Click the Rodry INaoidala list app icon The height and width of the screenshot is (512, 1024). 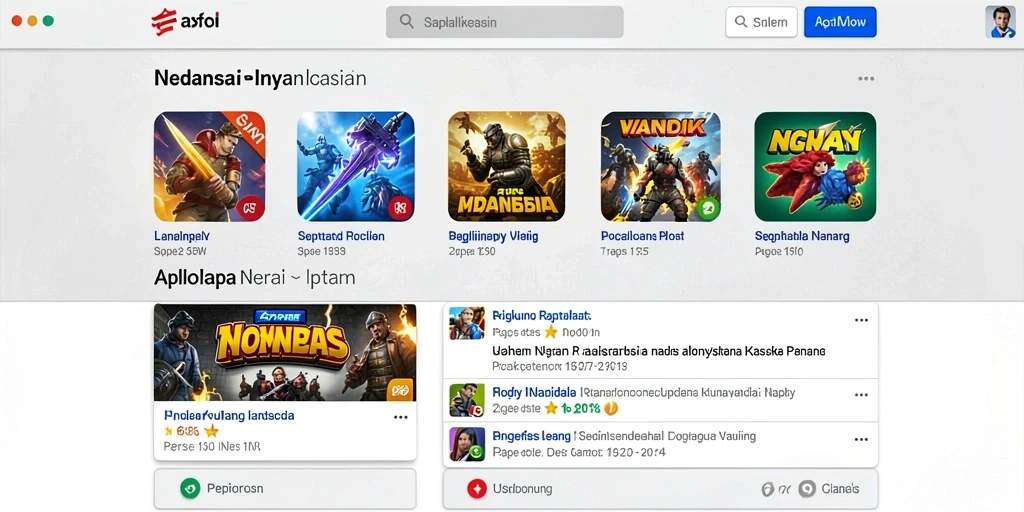click(x=467, y=400)
